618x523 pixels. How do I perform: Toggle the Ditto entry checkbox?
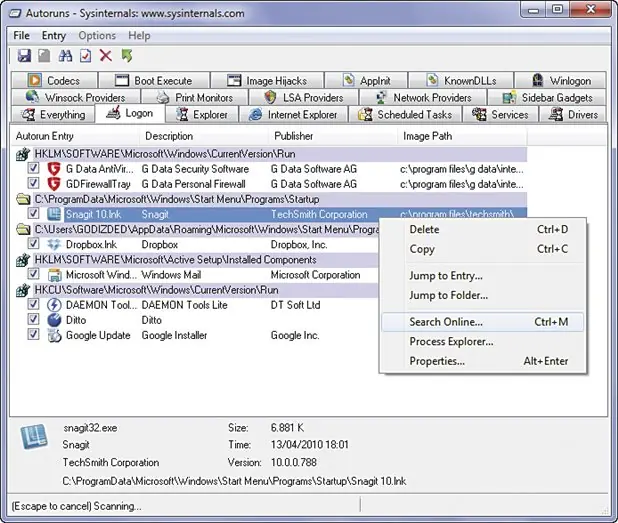[34, 319]
